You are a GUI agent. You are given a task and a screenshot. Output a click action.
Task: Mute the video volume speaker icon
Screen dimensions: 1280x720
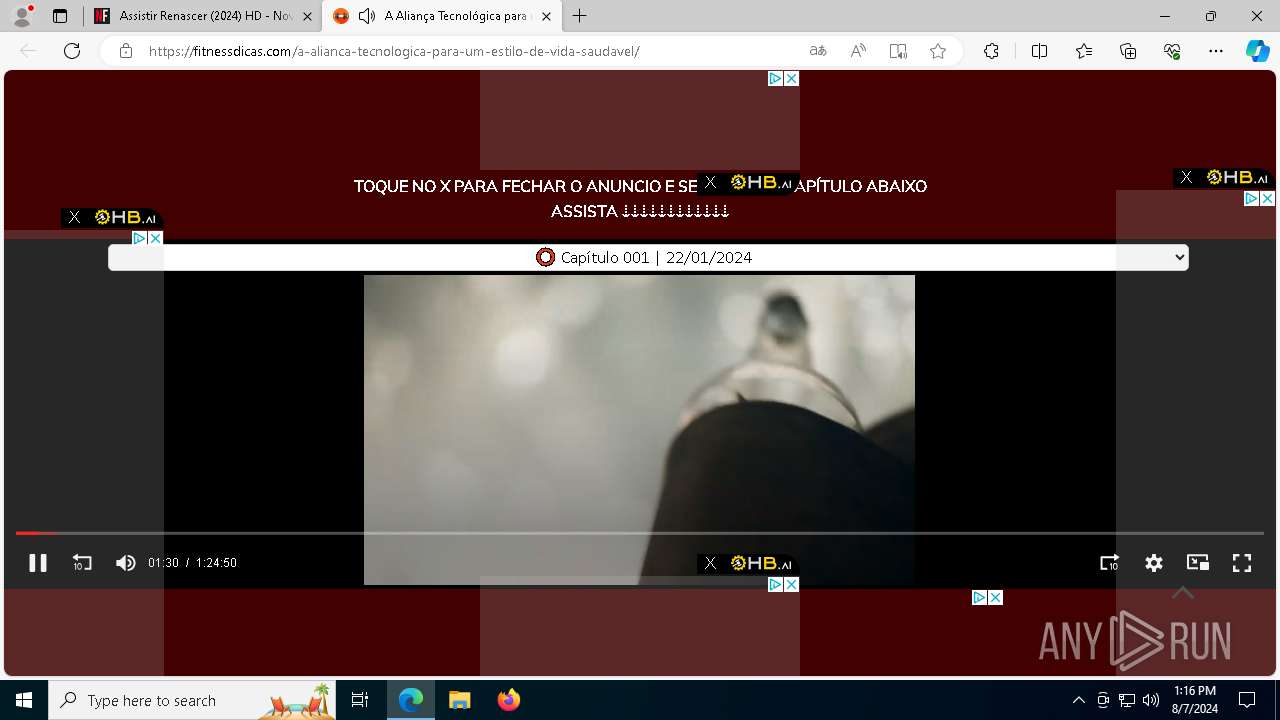click(125, 563)
